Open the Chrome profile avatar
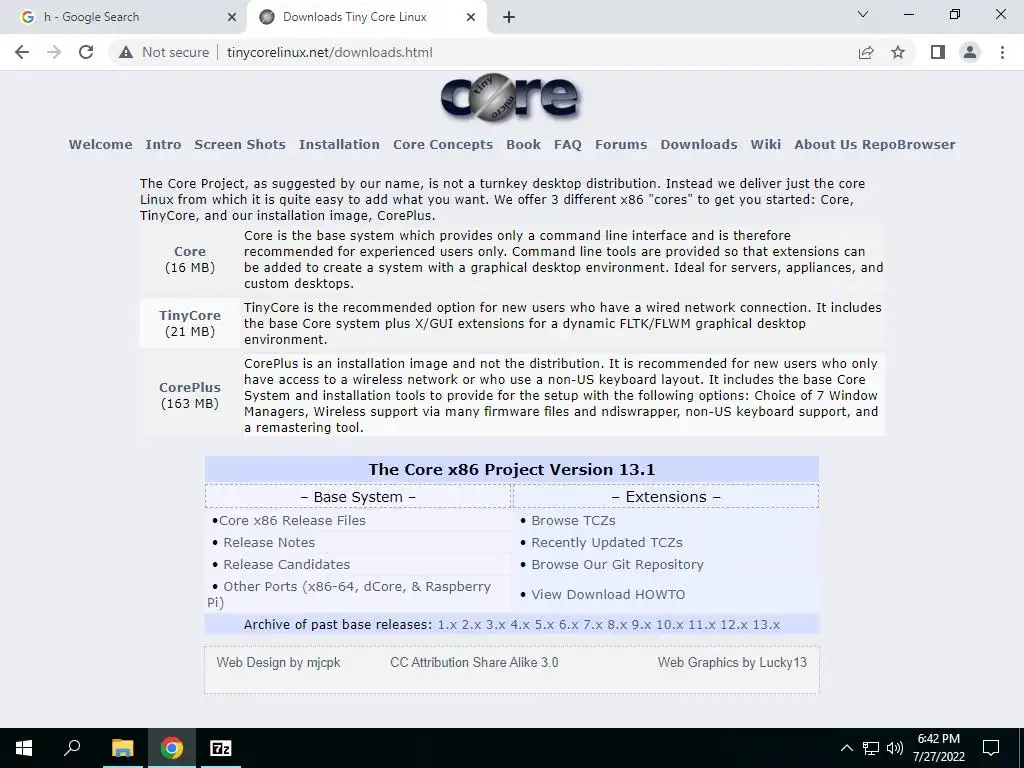Image resolution: width=1024 pixels, height=768 pixels. tap(970, 52)
